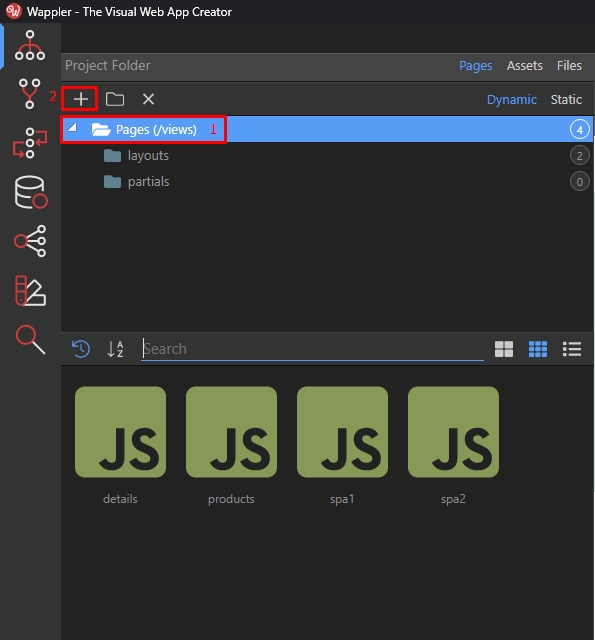Click the new folder icon in toolbar
This screenshot has width=595, height=640.
tap(115, 99)
